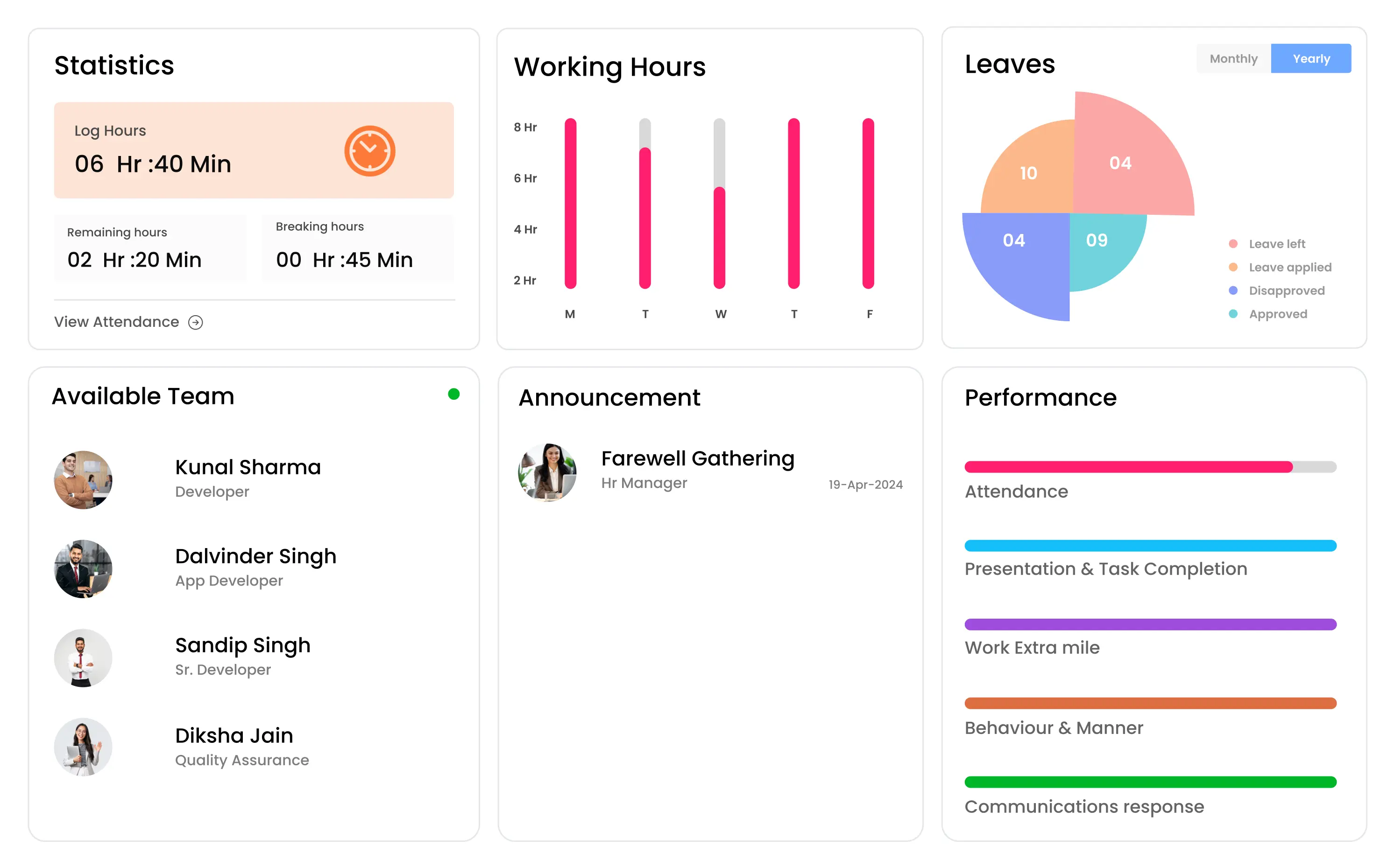Click the Leave applied orange legend icon
1395x868 pixels.
[x=1233, y=267]
